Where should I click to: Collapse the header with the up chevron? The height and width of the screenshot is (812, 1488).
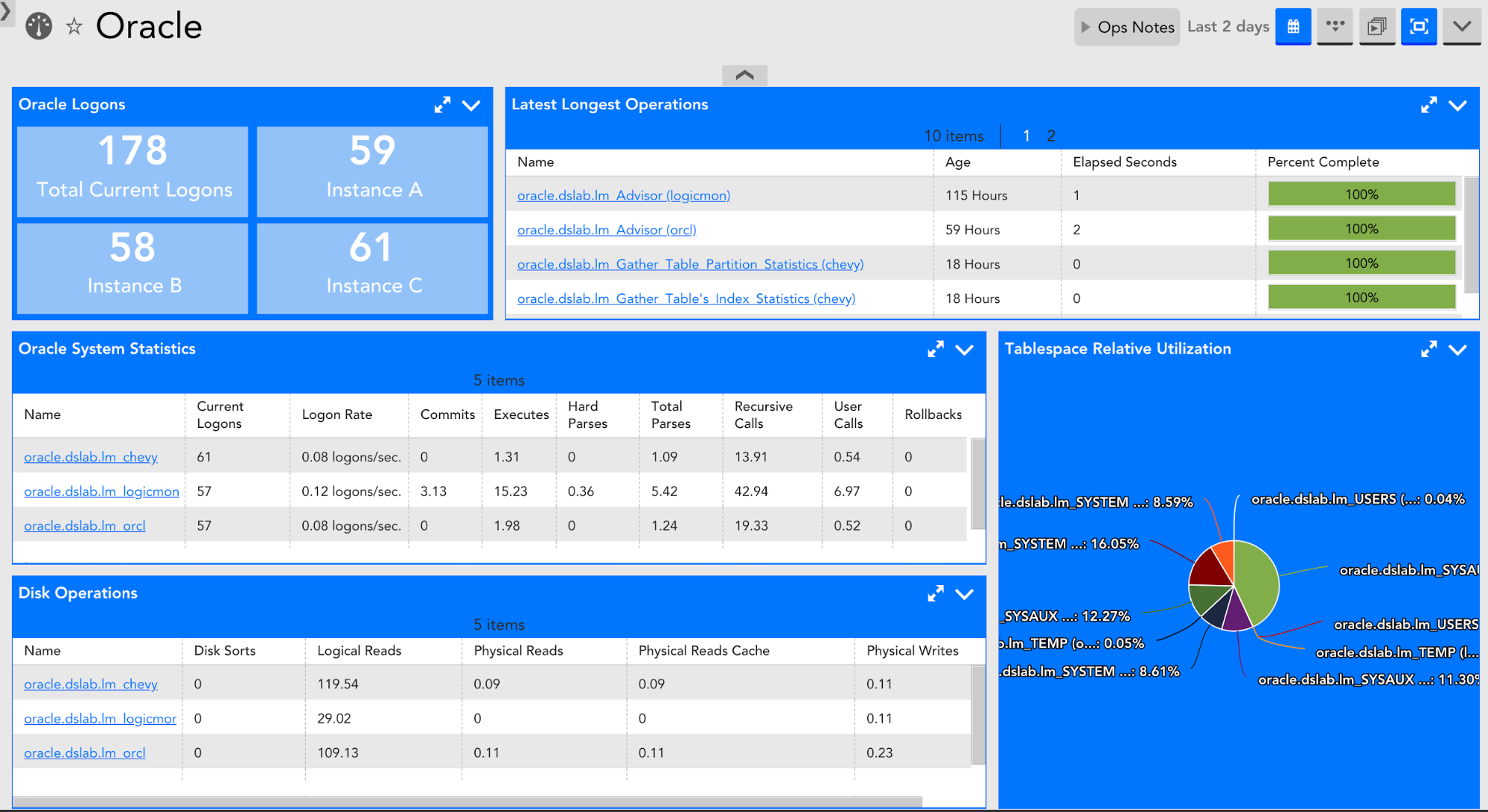[744, 75]
